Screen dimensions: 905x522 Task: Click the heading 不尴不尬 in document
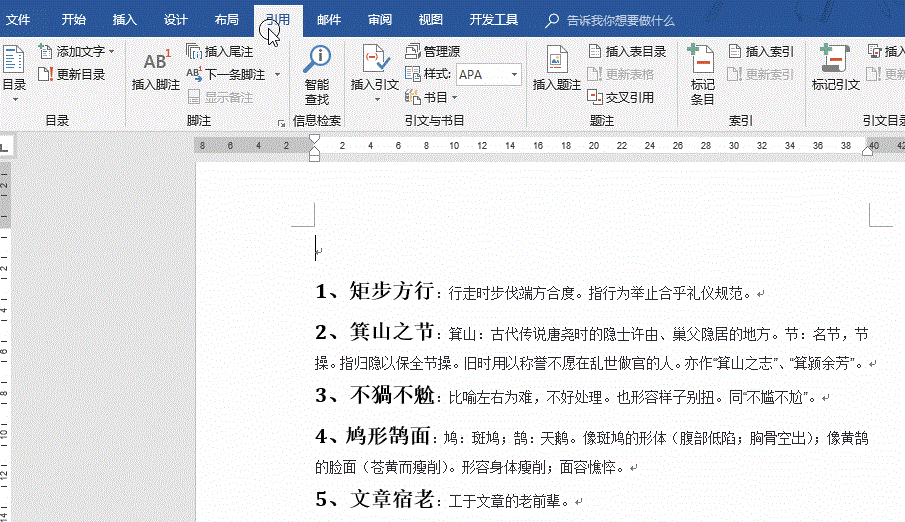point(391,395)
